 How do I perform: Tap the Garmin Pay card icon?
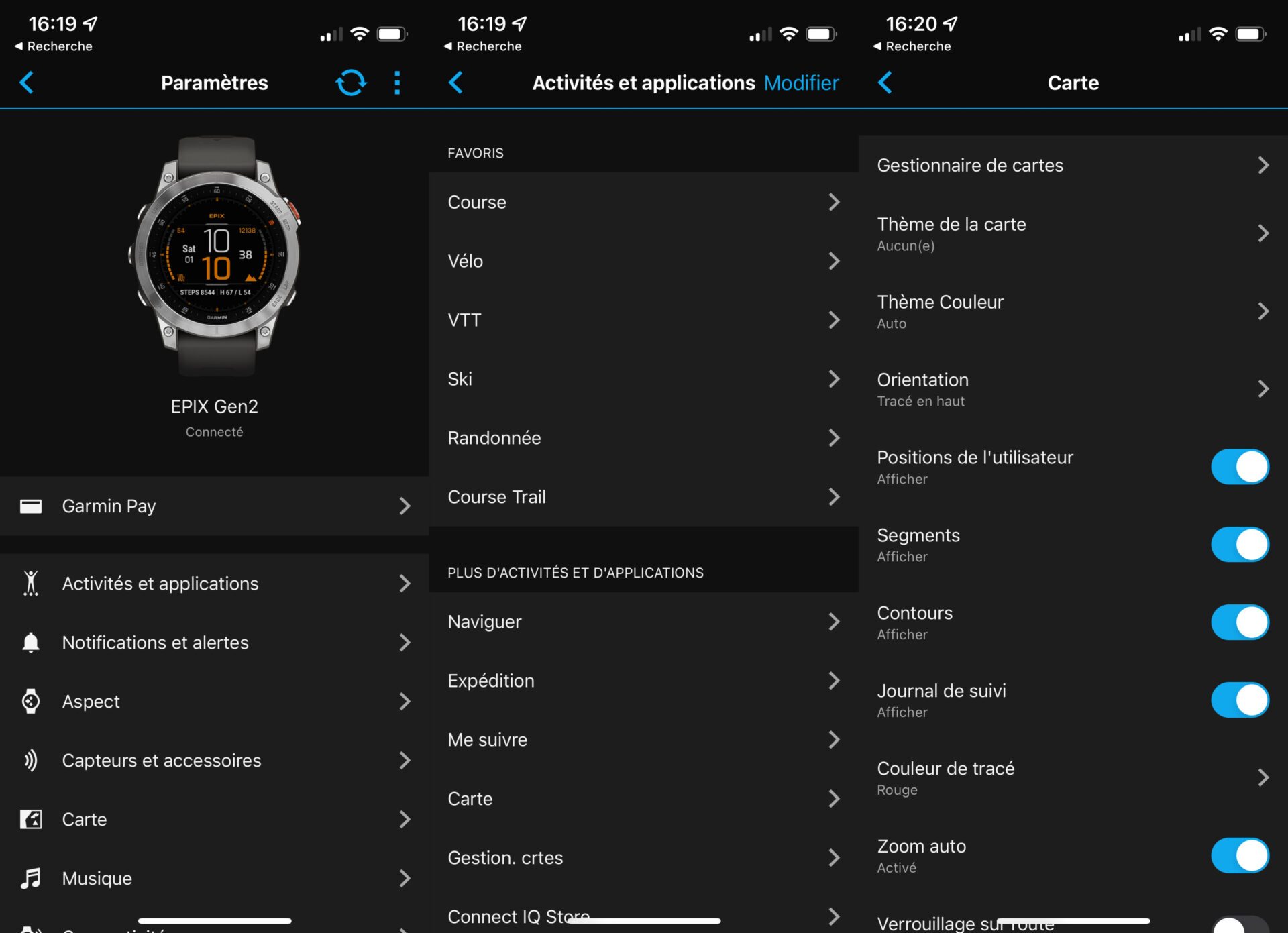pyautogui.click(x=31, y=506)
